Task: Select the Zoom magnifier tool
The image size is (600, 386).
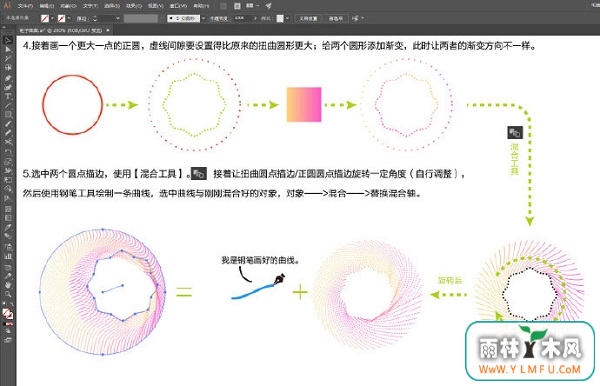Action: pyautogui.click(x=8, y=294)
